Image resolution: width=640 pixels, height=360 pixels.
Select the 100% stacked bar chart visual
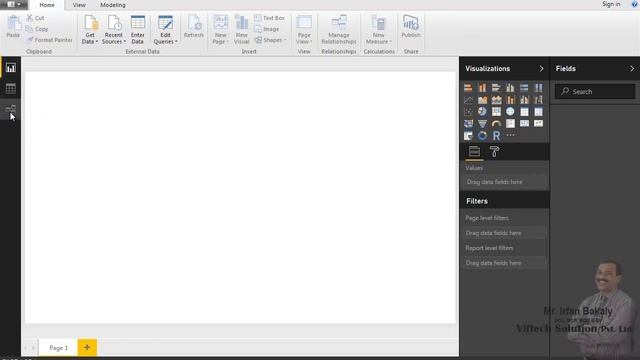(x=524, y=87)
